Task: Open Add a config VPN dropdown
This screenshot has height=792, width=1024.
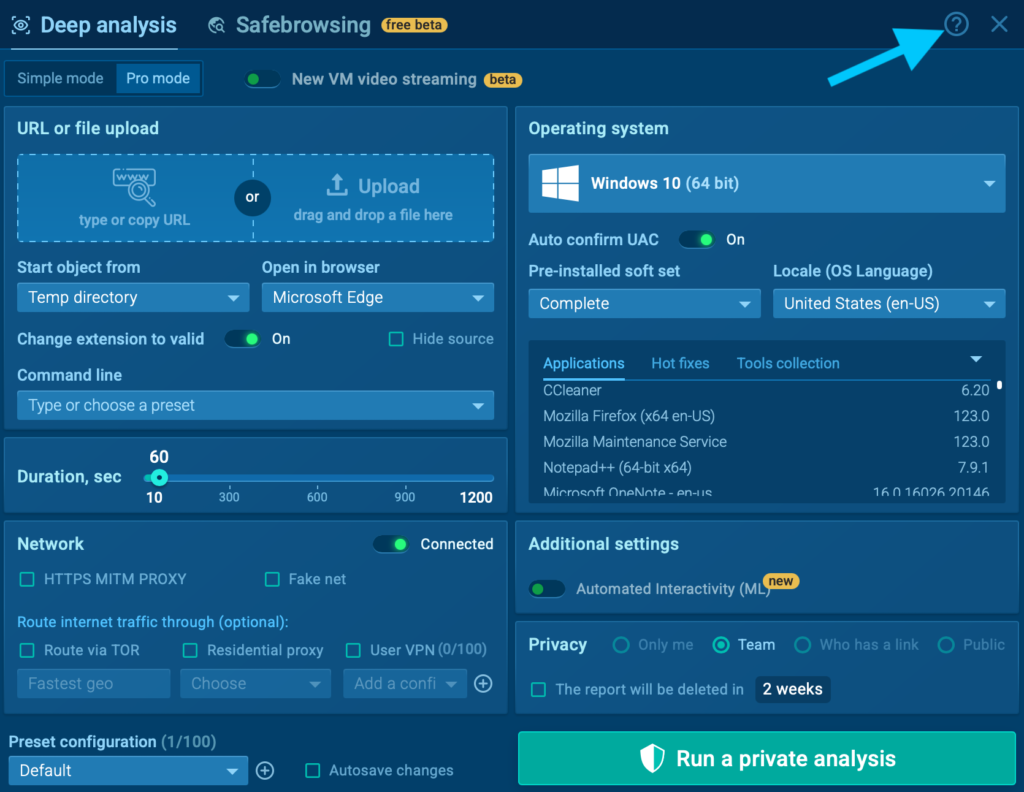Action: click(x=405, y=684)
